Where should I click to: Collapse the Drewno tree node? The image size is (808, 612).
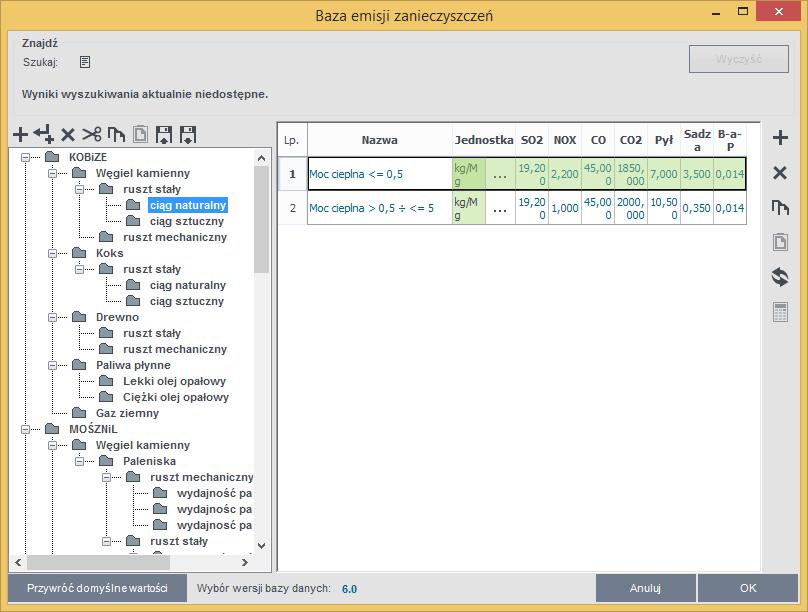(52, 317)
